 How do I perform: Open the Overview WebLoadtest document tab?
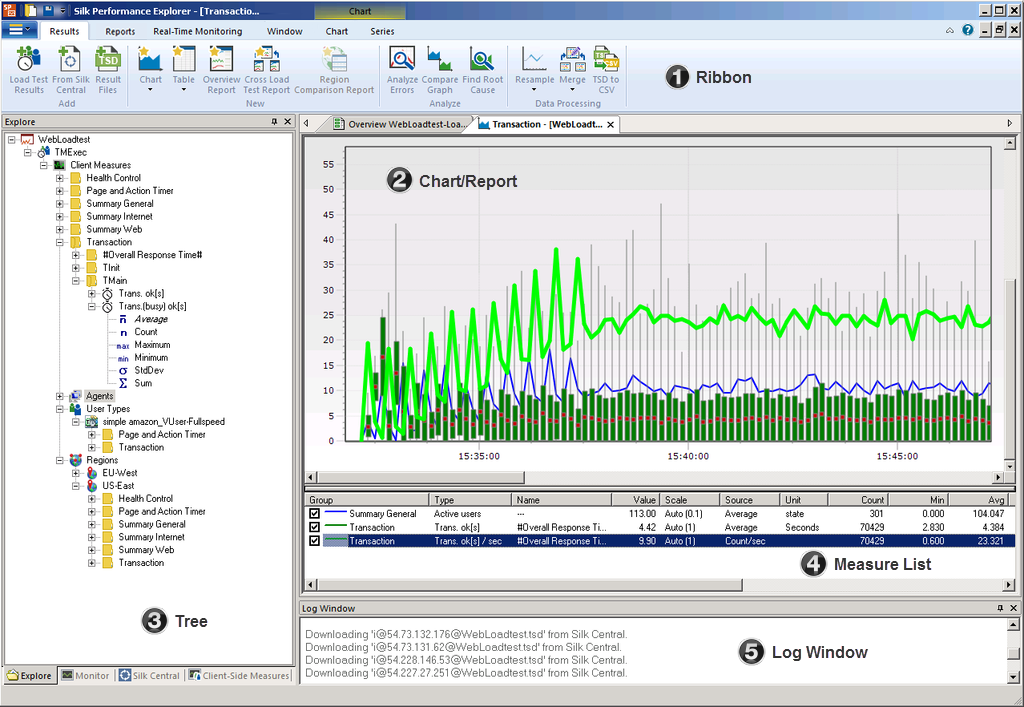[397, 125]
